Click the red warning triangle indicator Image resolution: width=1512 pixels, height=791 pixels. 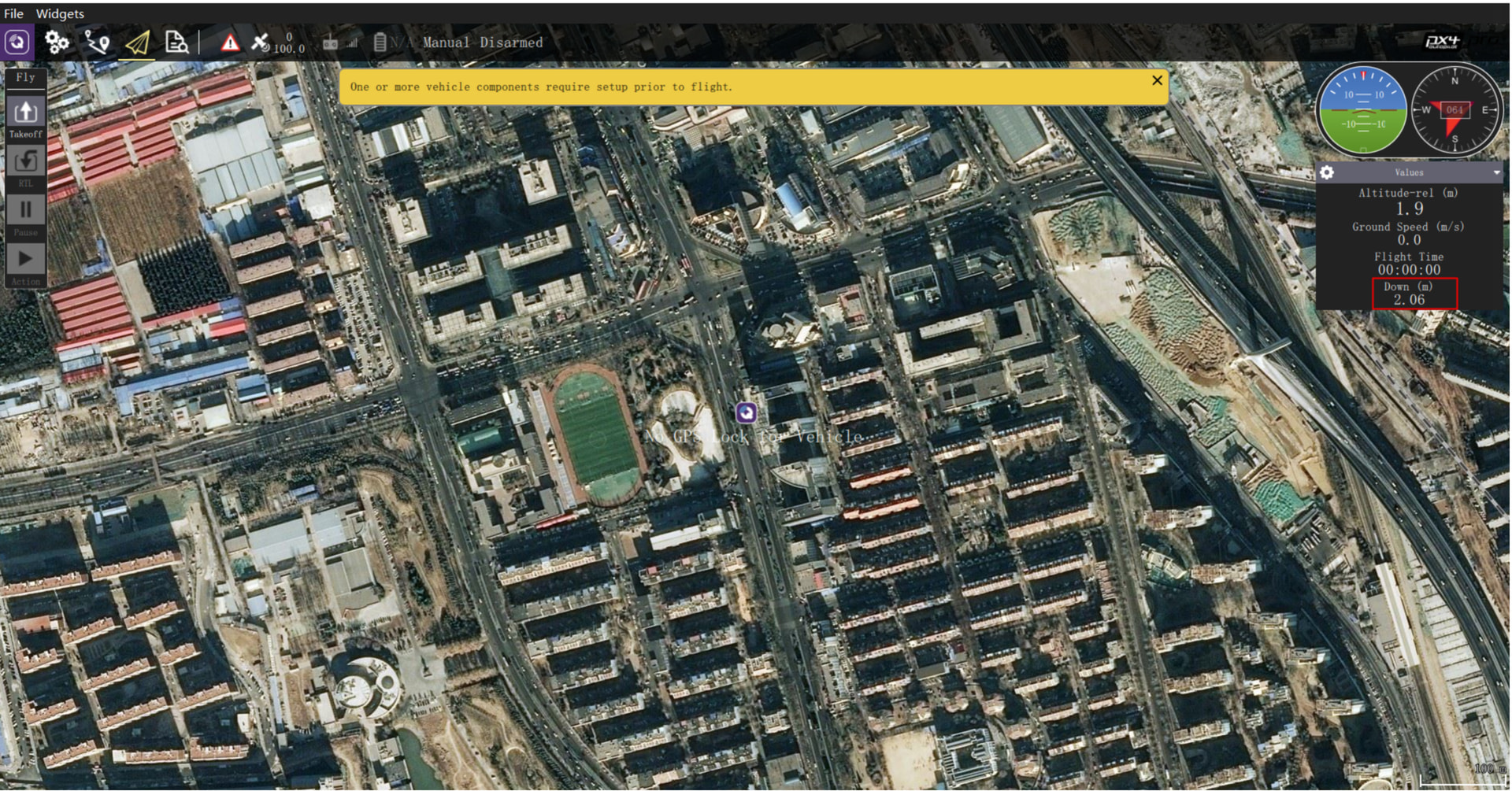click(230, 43)
